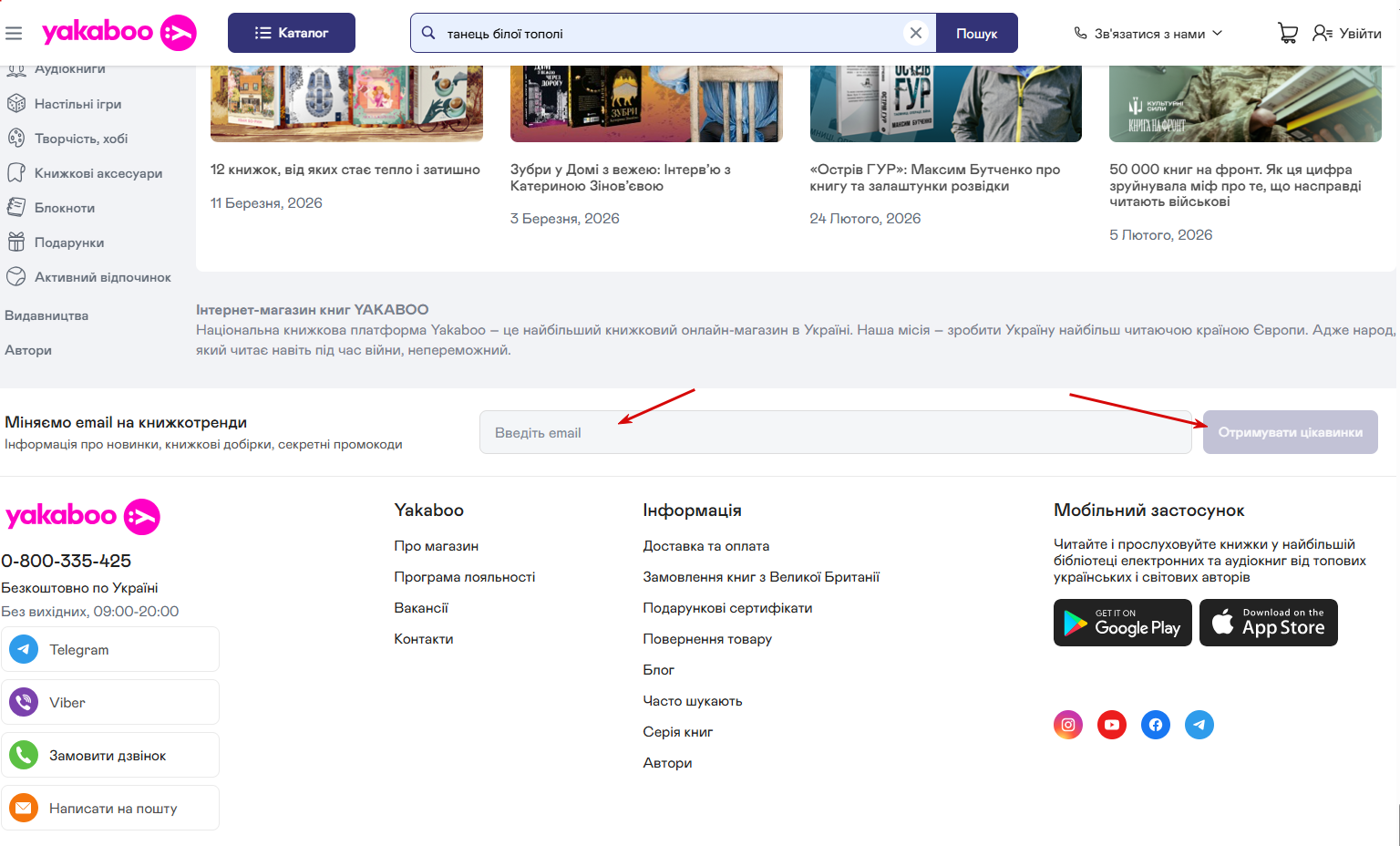Click the footer Yakaboo logo
The height and width of the screenshot is (846, 1400).
point(83,516)
